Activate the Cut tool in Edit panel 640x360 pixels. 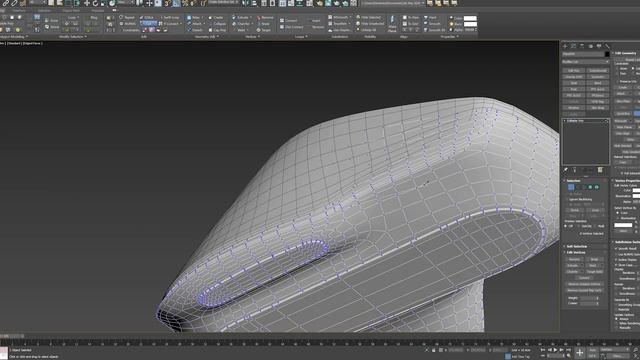point(148,24)
